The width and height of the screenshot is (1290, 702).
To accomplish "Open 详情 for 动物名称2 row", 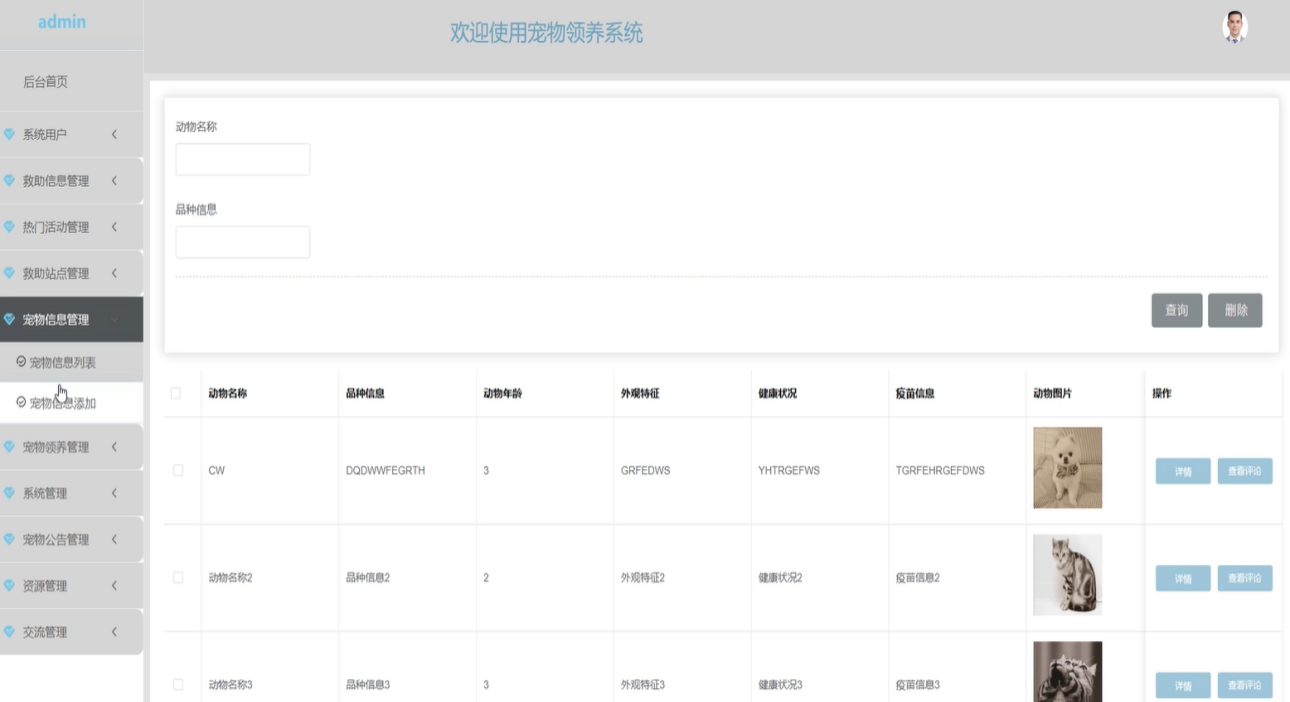I will (x=1183, y=578).
